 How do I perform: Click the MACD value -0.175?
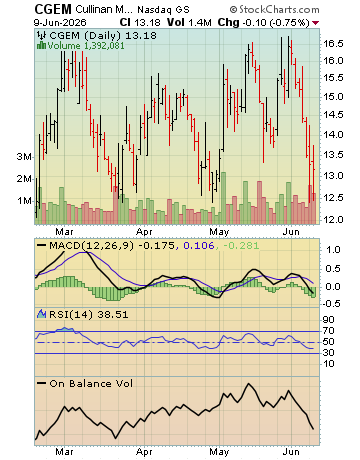156,246
